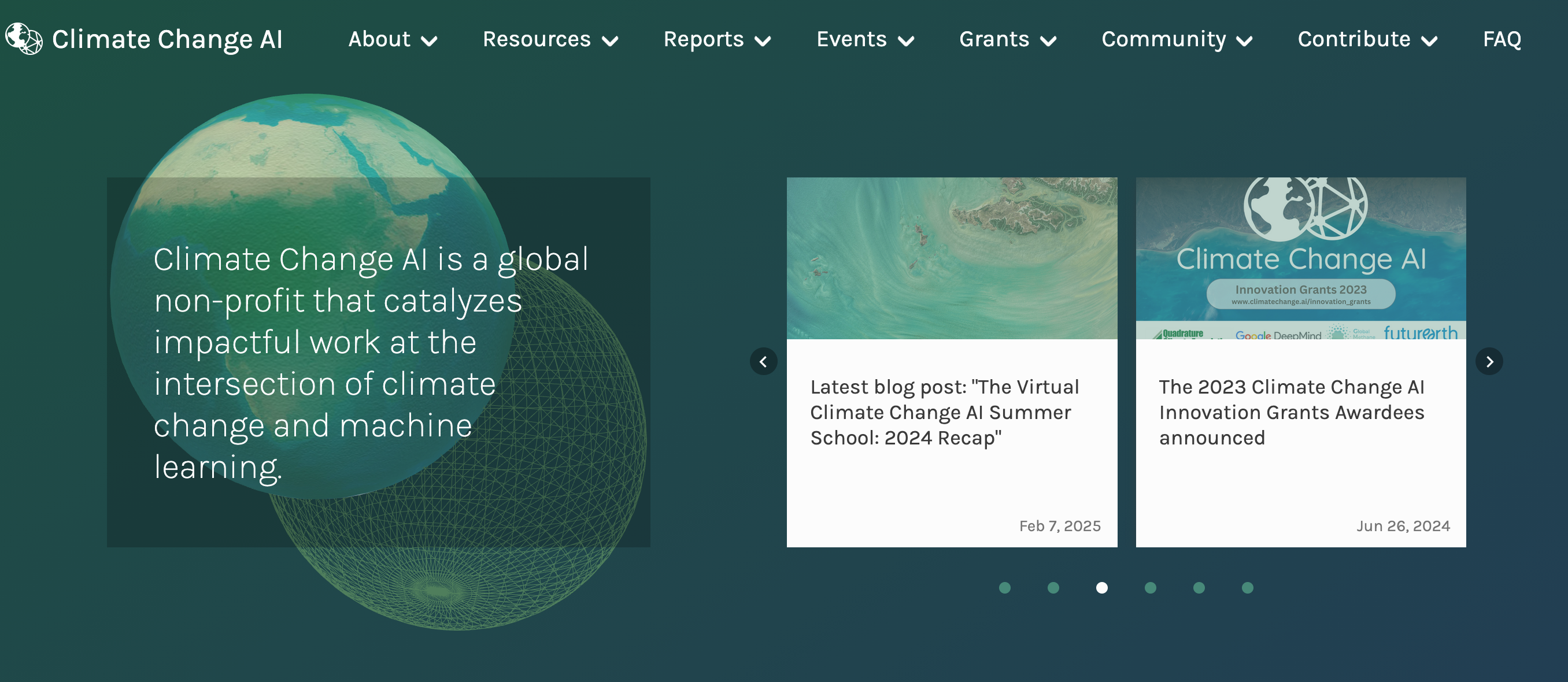Screen dimensions: 1568x682
Task: Go to the FAQ page
Action: pyautogui.click(x=1502, y=39)
